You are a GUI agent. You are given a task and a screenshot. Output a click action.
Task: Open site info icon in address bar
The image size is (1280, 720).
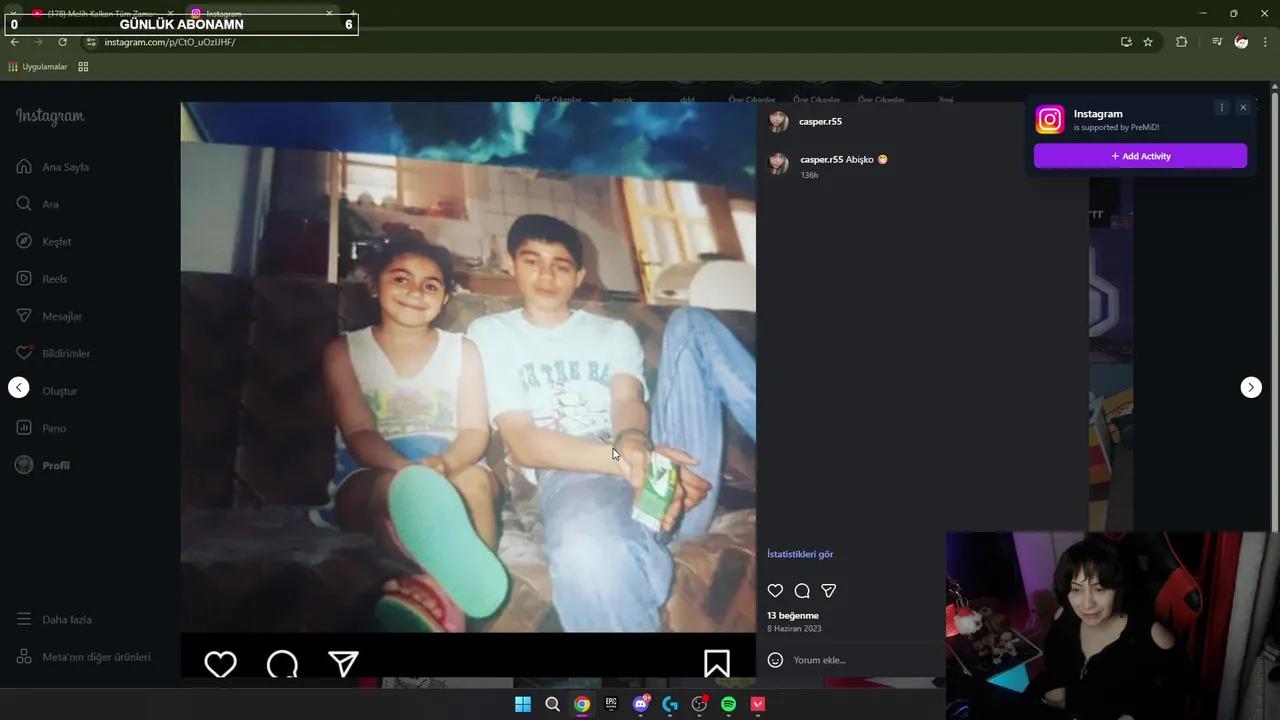pos(91,42)
